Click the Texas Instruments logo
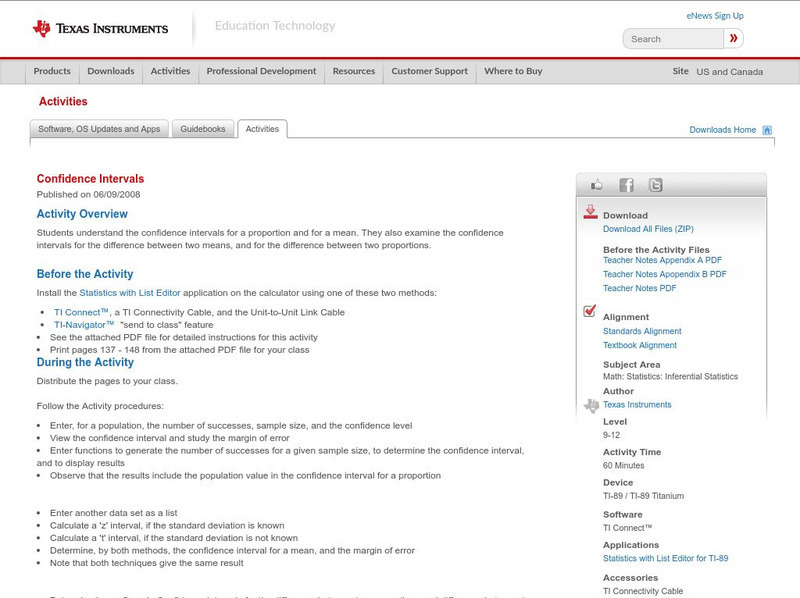Image resolution: width=800 pixels, height=598 pixels. (x=100, y=29)
